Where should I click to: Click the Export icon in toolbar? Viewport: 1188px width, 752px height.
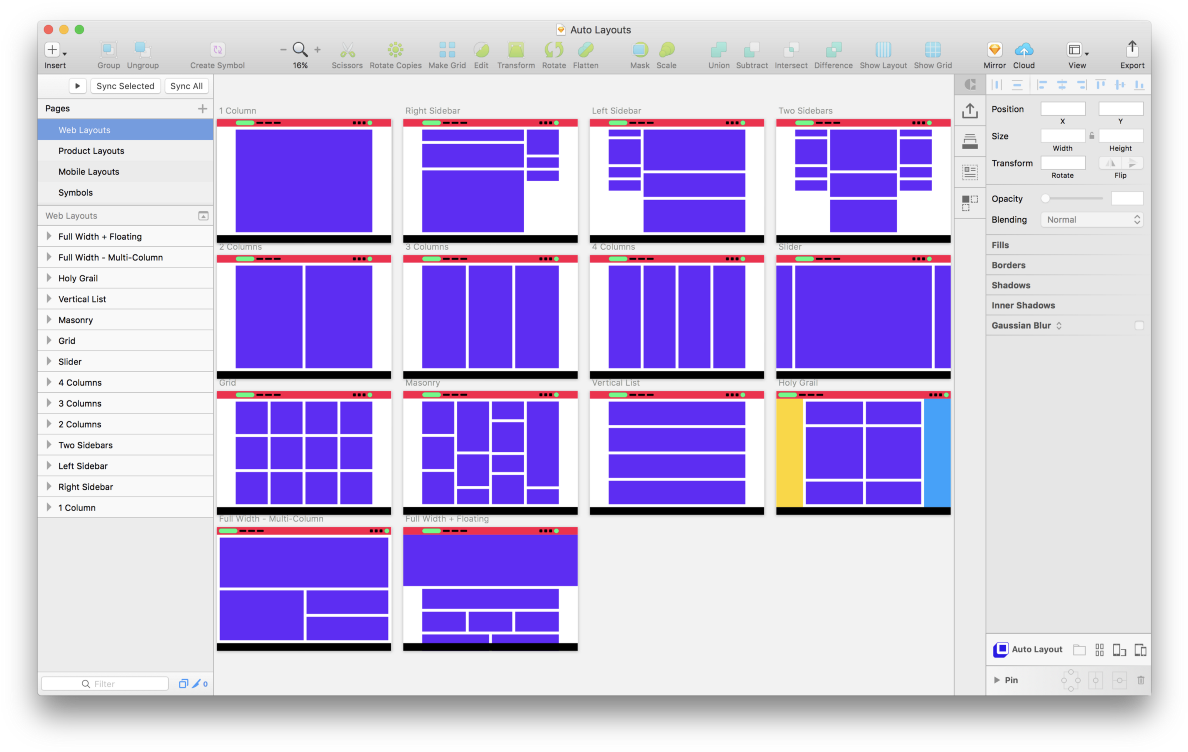pos(1132,49)
